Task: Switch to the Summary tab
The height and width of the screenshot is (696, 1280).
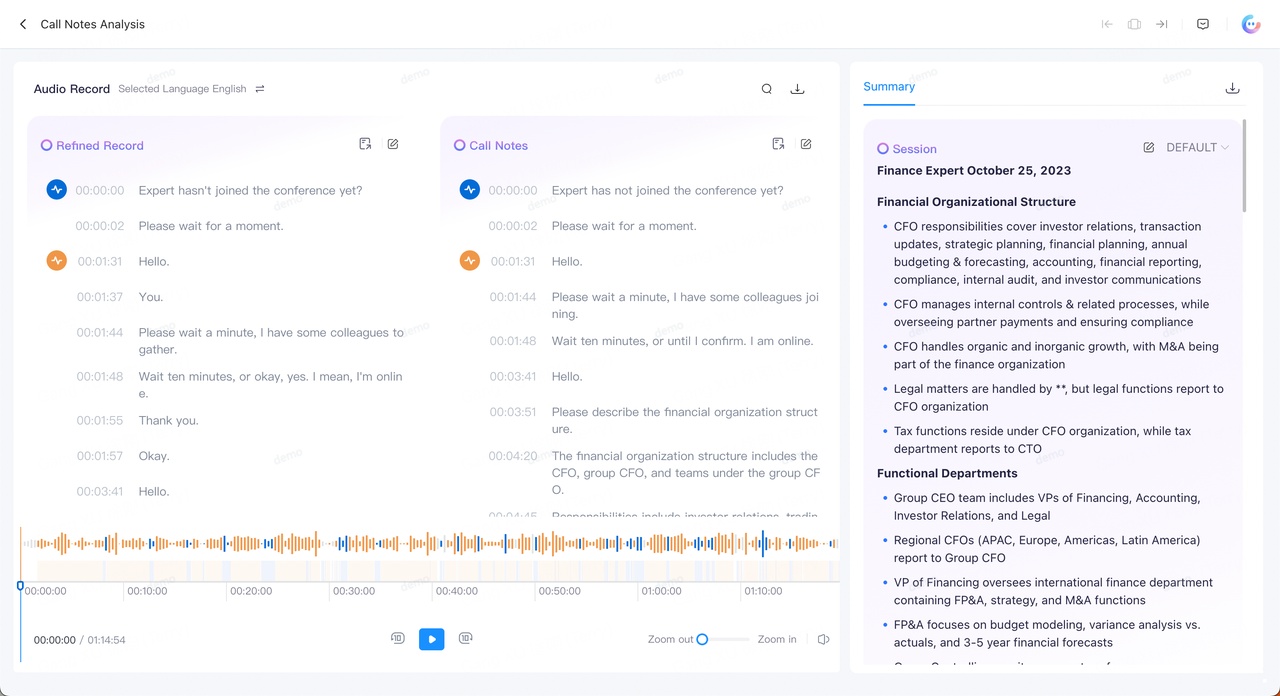Action: [889, 87]
